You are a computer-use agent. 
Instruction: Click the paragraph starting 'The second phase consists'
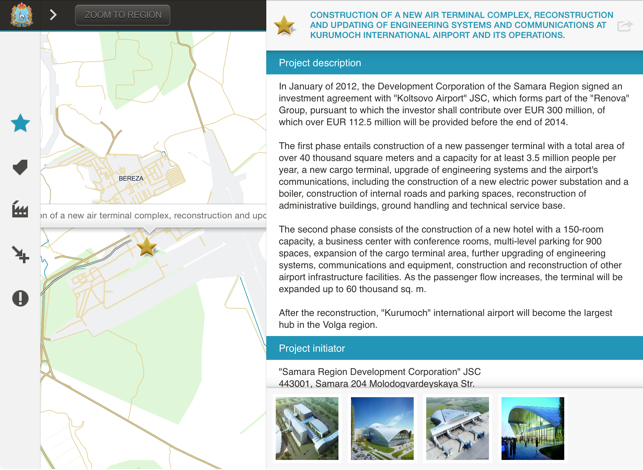click(451, 259)
